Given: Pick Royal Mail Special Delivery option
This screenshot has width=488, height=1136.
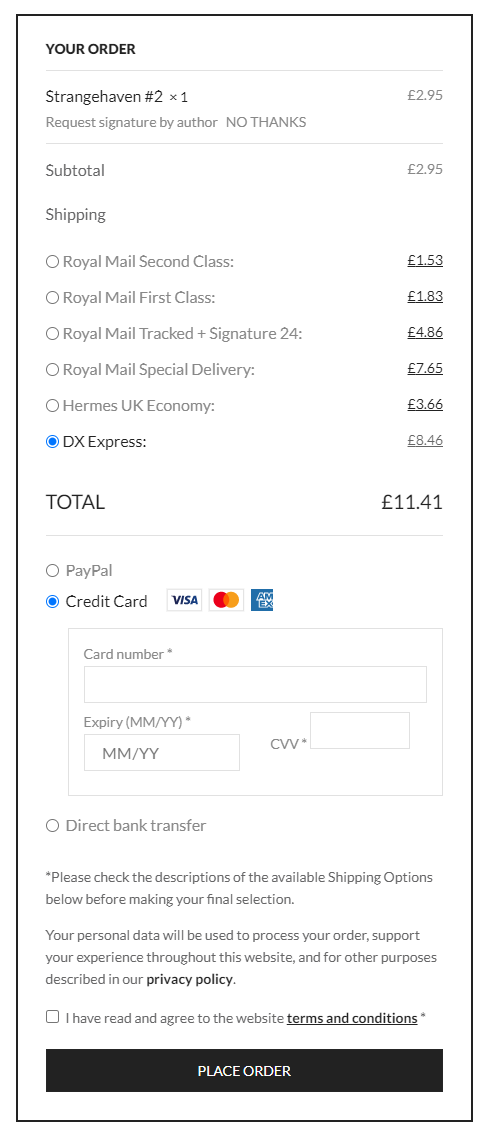Looking at the screenshot, I should [52, 369].
